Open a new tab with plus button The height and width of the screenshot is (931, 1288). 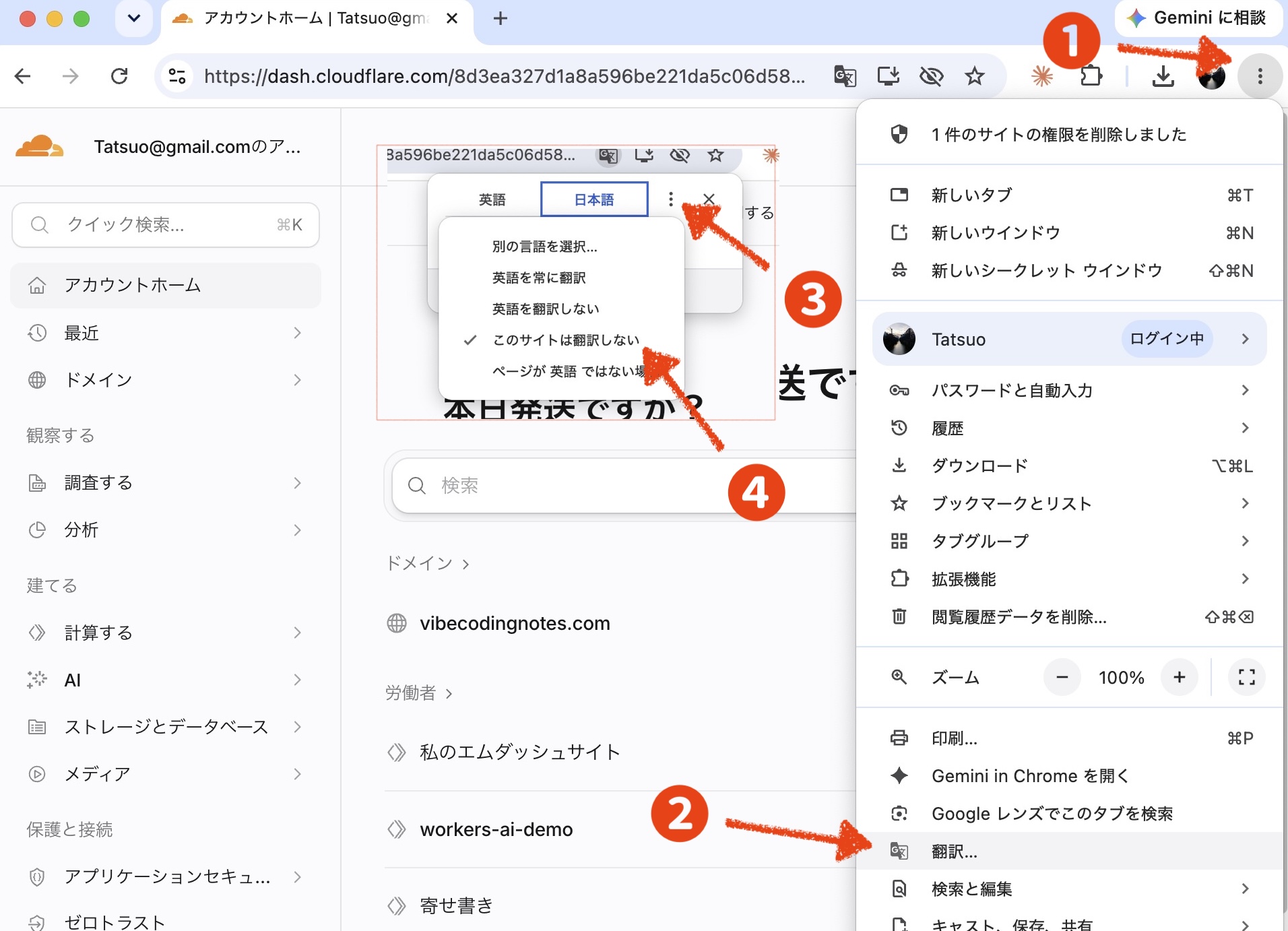point(500,18)
